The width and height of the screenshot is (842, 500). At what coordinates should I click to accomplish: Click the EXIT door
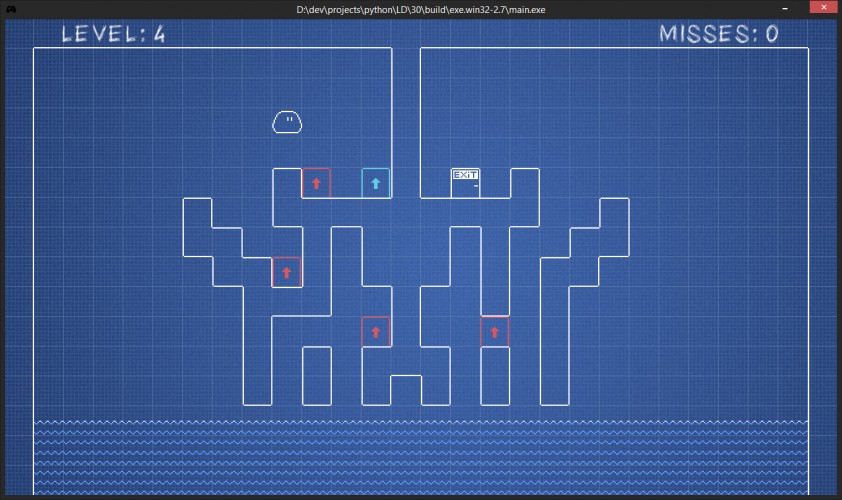coord(465,183)
